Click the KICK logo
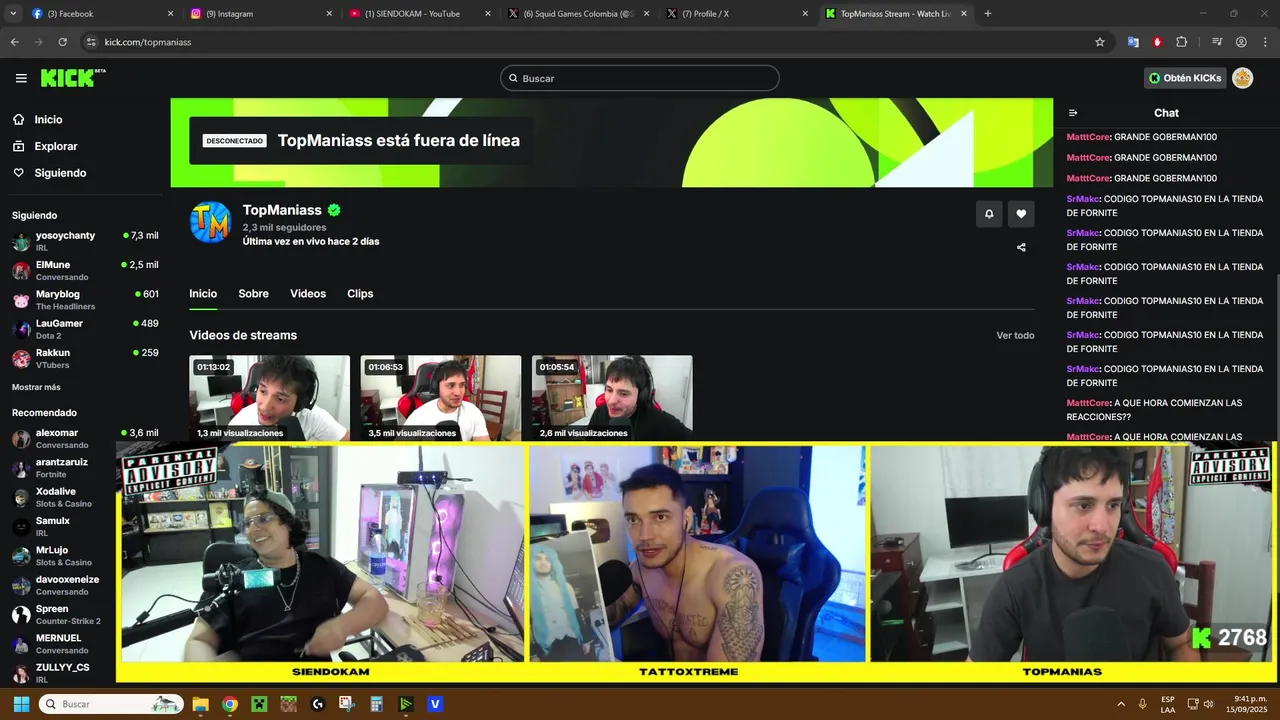 (73, 78)
